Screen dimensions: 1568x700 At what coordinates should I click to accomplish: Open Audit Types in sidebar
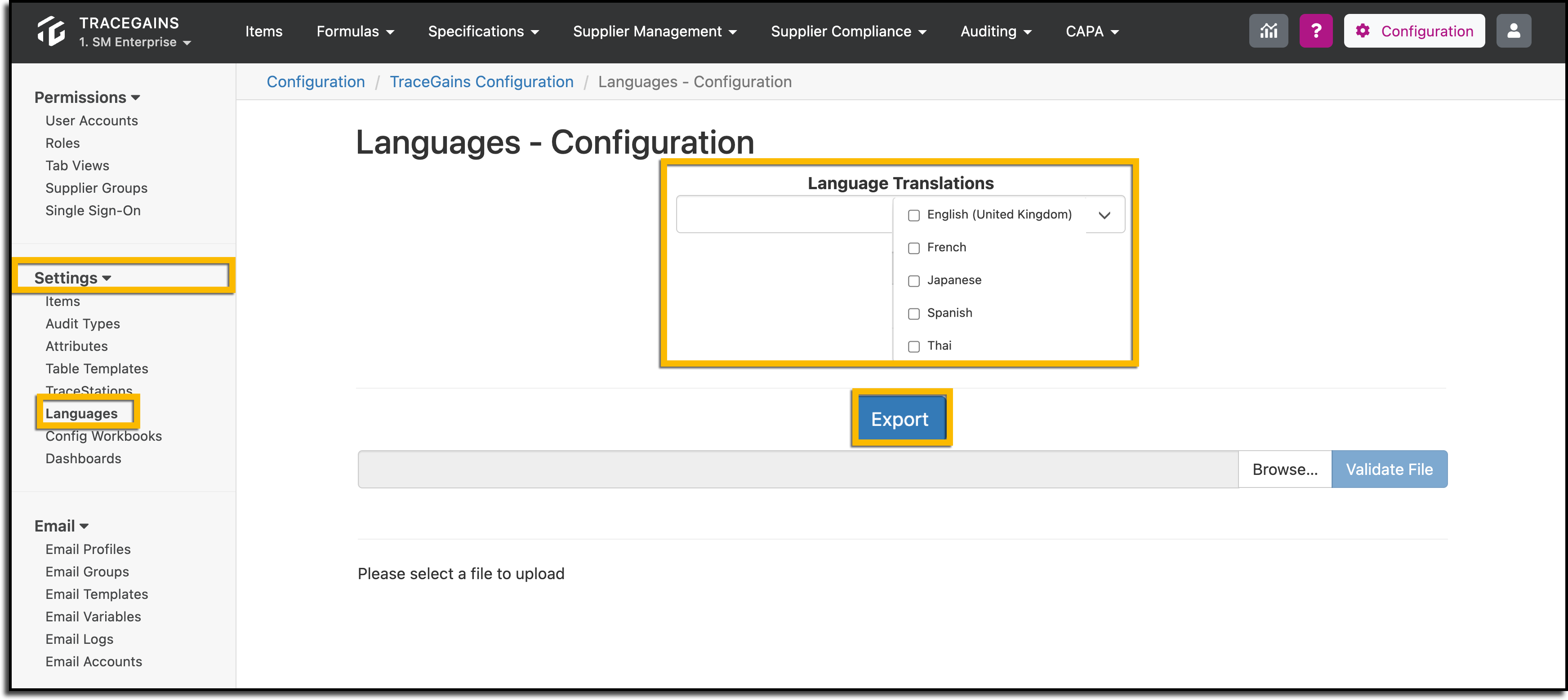coord(82,323)
